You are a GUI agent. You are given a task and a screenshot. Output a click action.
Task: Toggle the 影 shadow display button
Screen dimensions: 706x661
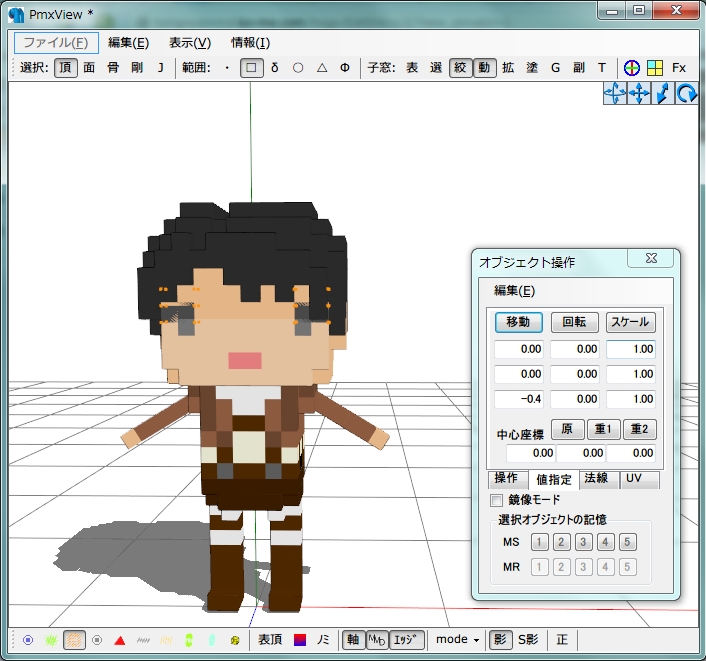(x=500, y=640)
